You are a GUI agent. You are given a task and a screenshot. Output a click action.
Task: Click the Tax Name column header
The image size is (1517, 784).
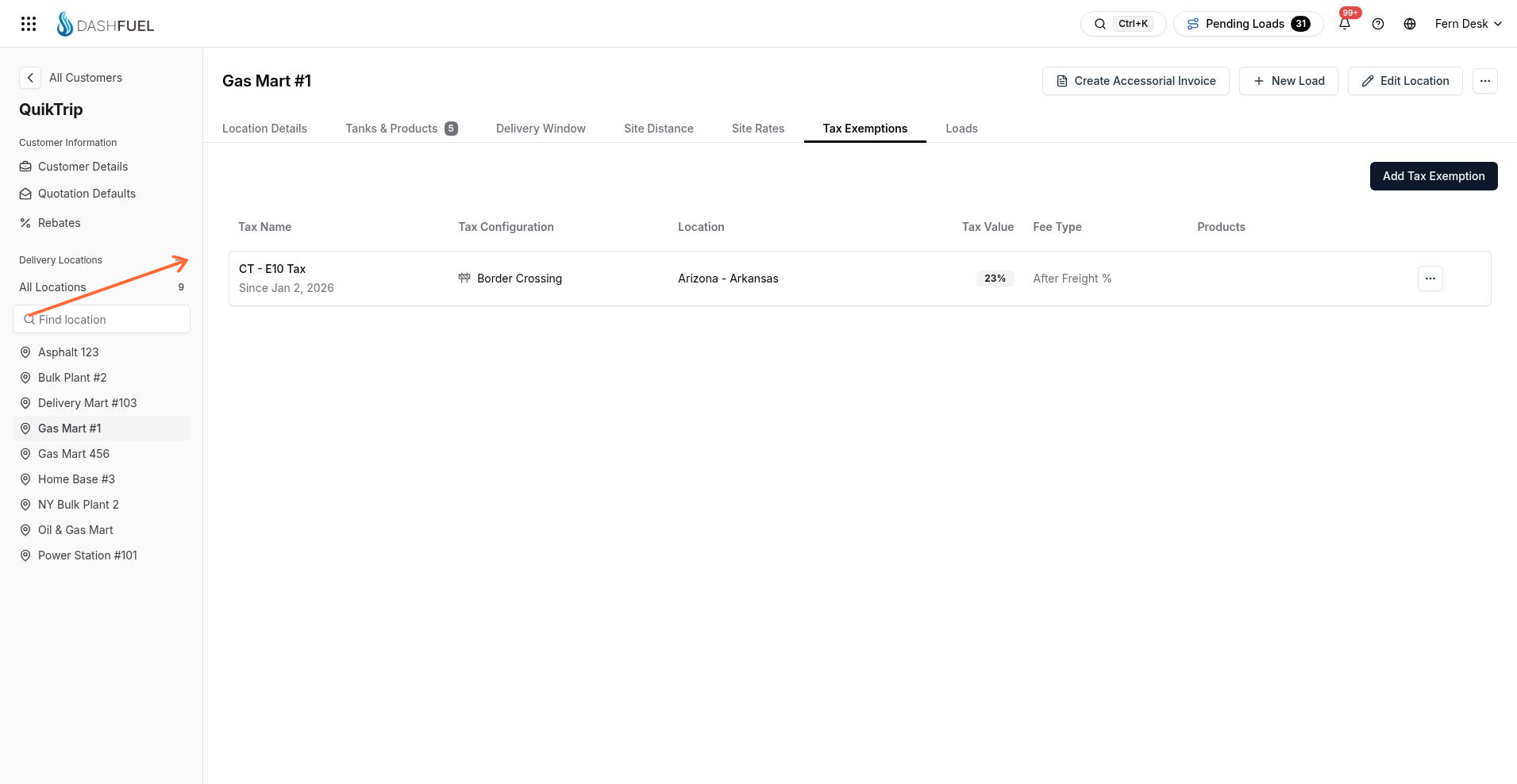tap(265, 227)
